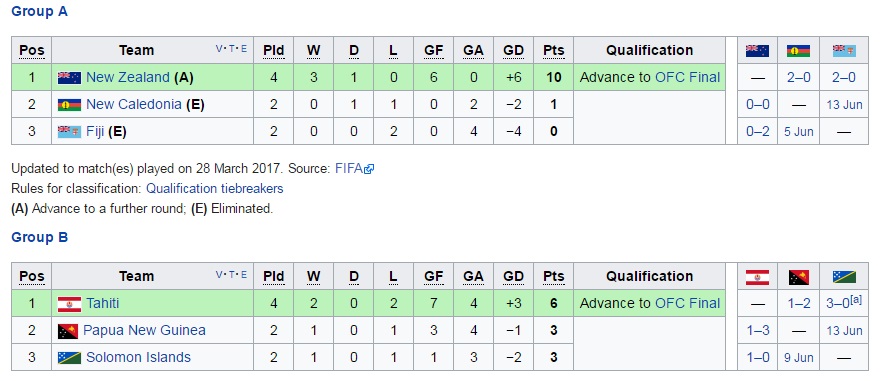Click New Caledonia flag in Group A team column
The width and height of the screenshot is (883, 381).
point(69,105)
